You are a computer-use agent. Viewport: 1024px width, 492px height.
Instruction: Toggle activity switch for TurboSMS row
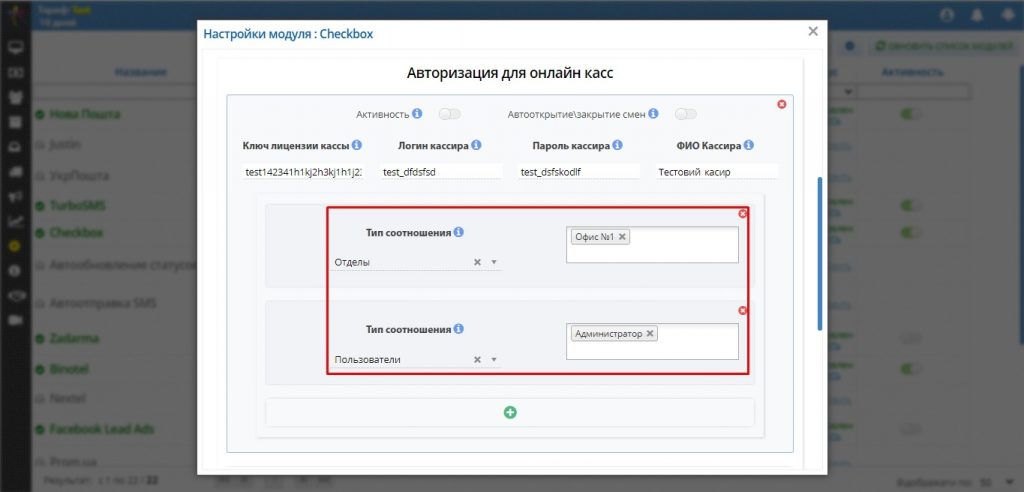pyautogui.click(x=910, y=206)
